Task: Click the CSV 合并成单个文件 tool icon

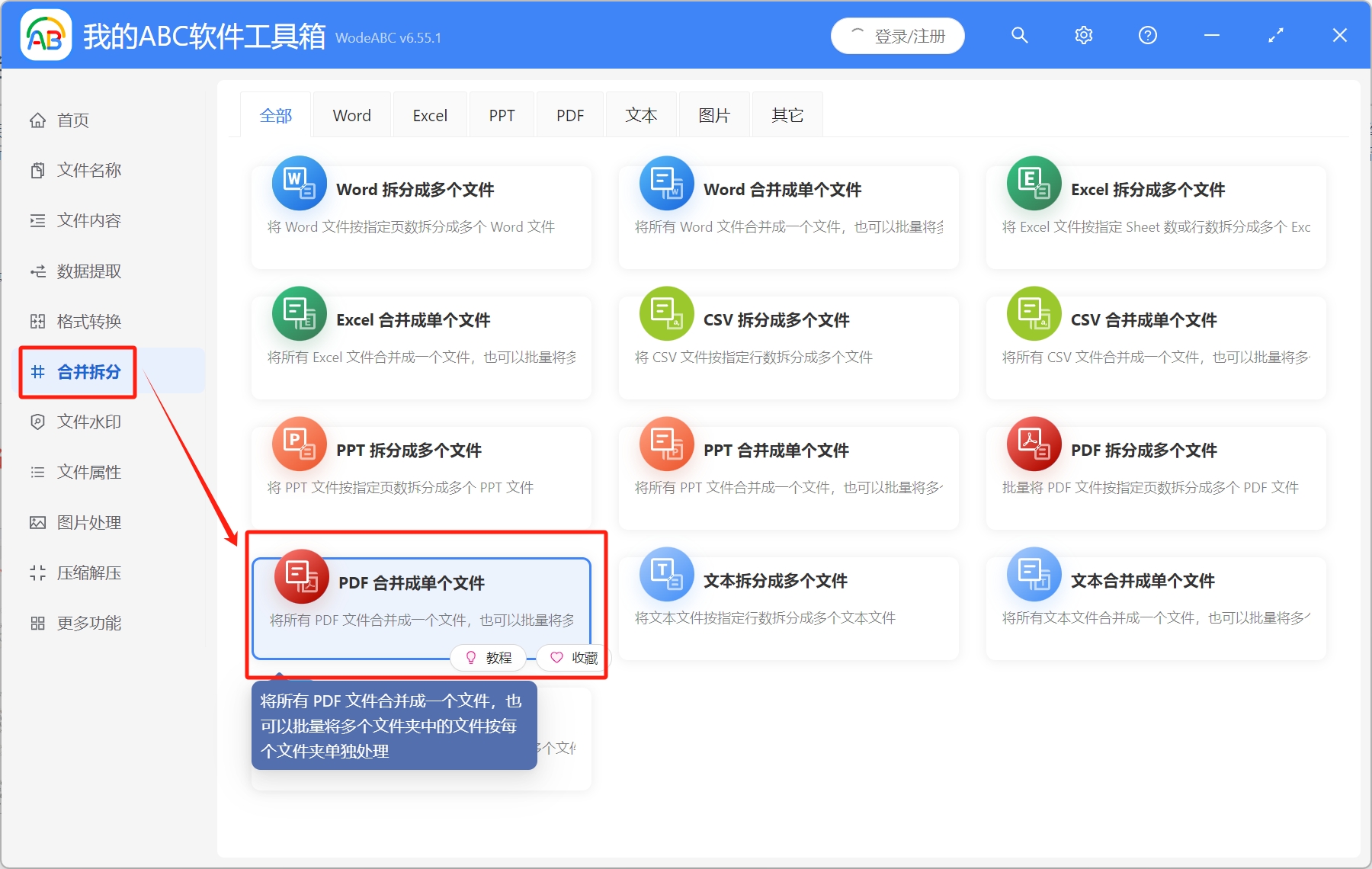Action: 1033,313
